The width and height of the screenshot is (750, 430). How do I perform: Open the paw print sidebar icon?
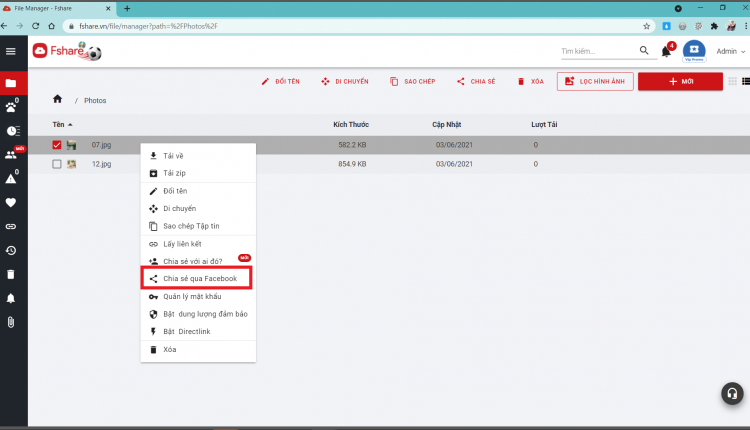(x=11, y=107)
